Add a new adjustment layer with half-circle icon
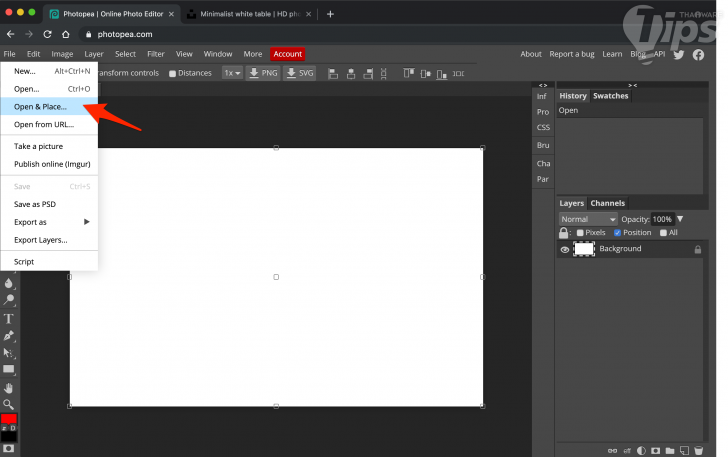The image size is (728, 457). (641, 450)
